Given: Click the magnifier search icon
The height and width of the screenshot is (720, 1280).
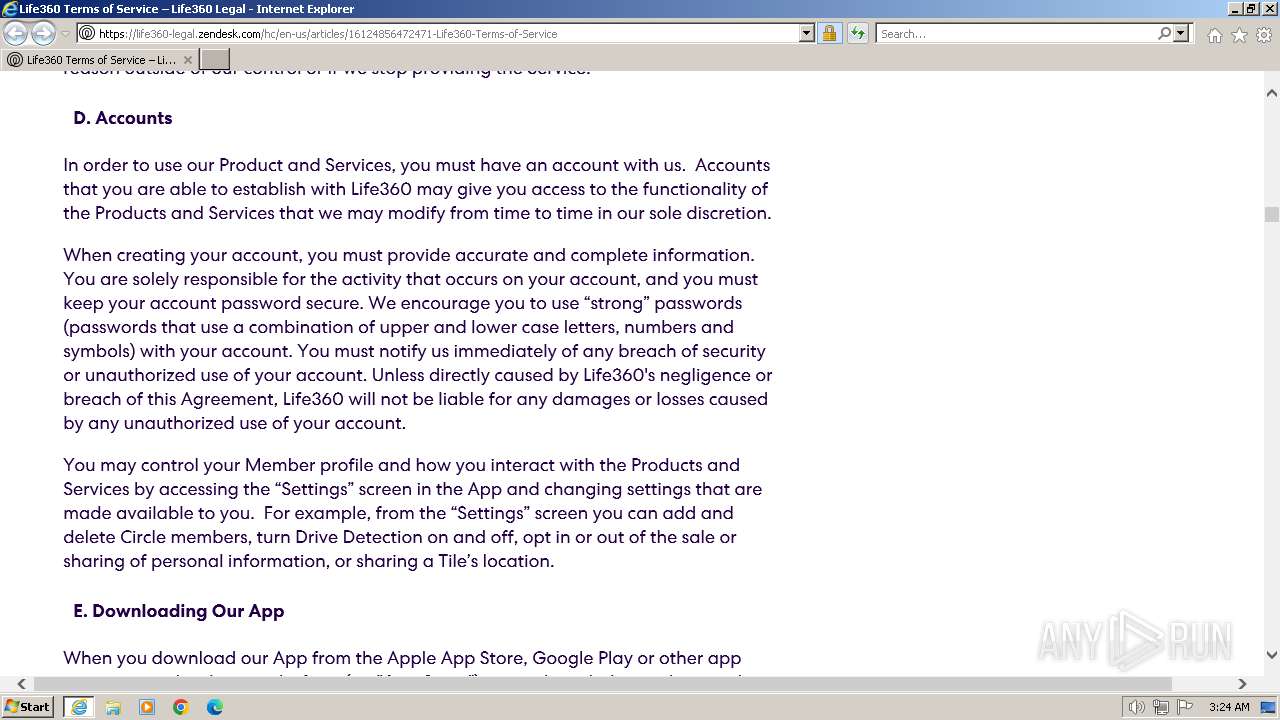Looking at the screenshot, I should click(x=1164, y=33).
